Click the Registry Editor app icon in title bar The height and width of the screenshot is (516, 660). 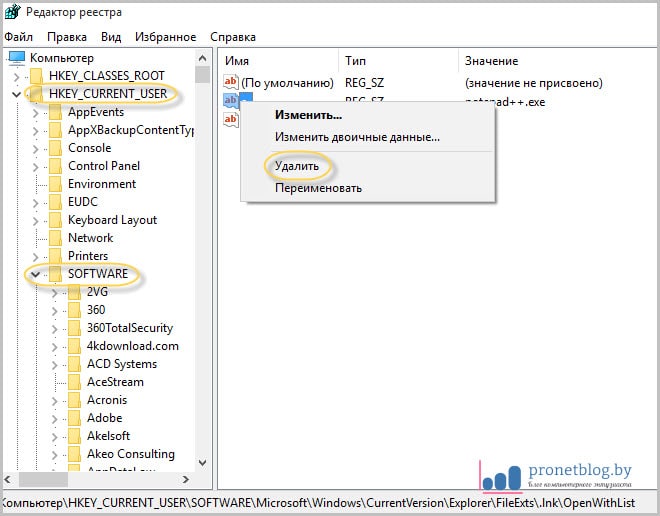pos(12,12)
